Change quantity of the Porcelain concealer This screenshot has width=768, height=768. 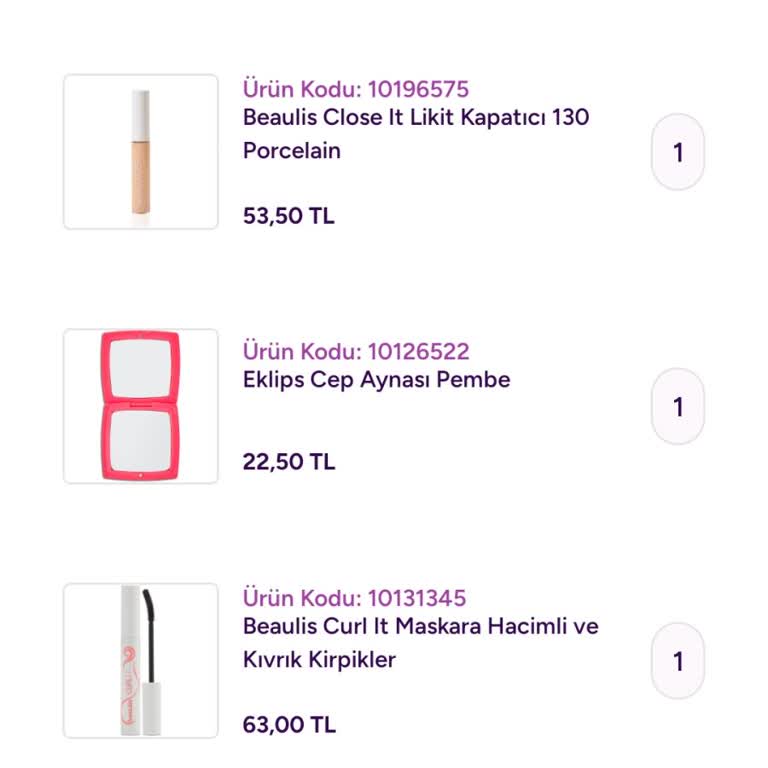pos(678,152)
